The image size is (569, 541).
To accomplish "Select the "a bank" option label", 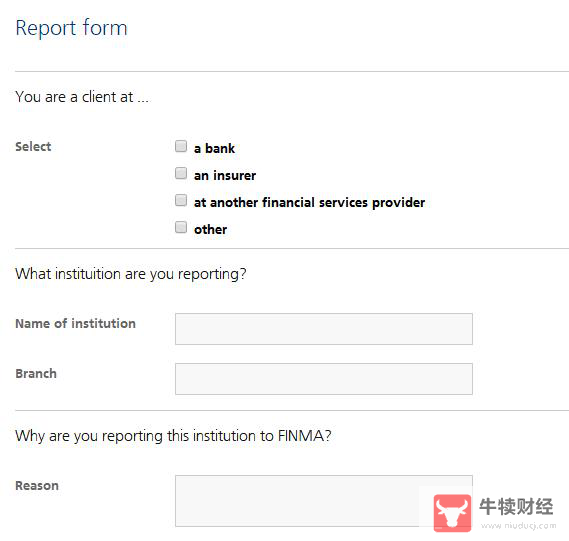I will tap(214, 148).
